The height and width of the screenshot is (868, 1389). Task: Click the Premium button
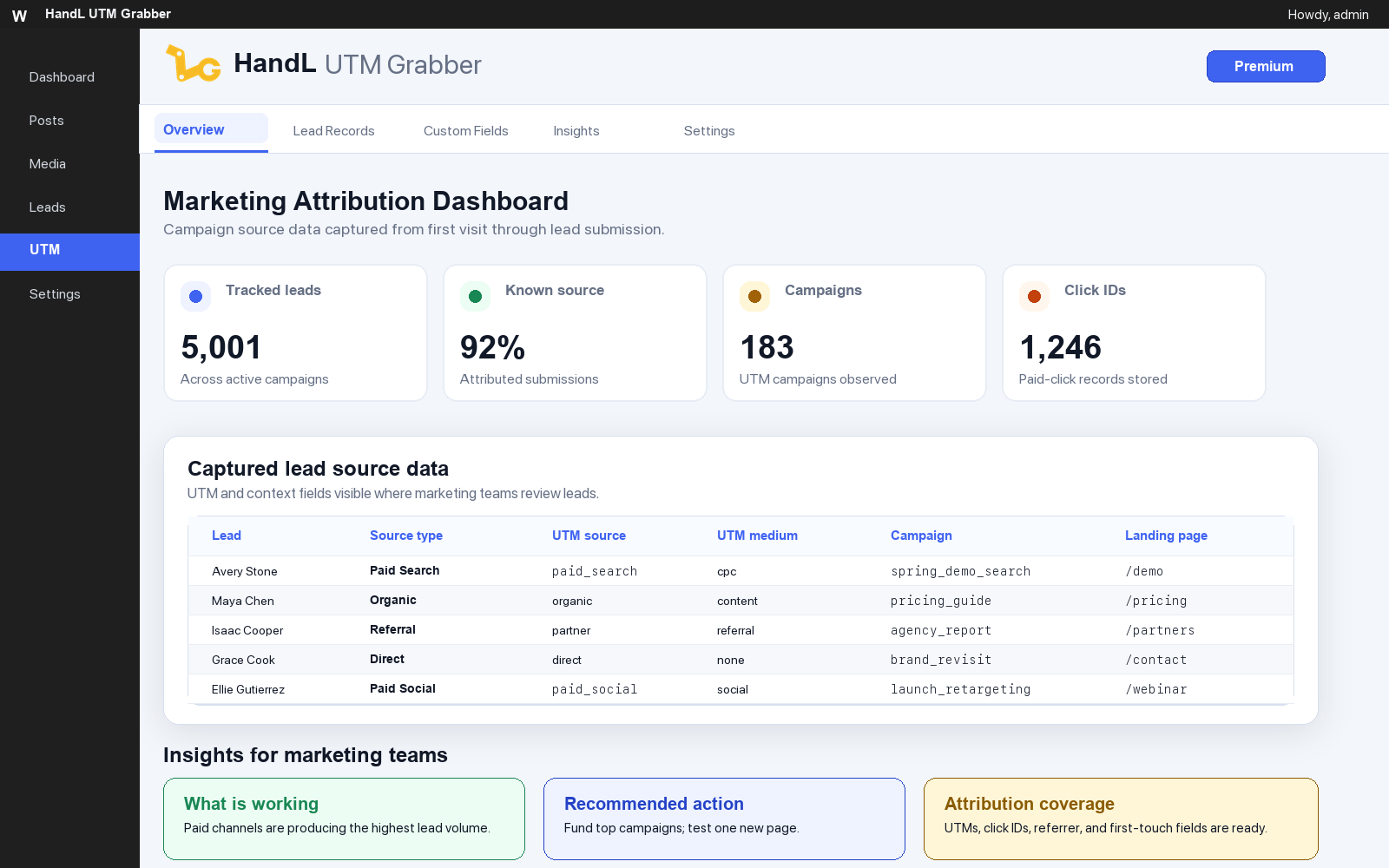[x=1266, y=67]
